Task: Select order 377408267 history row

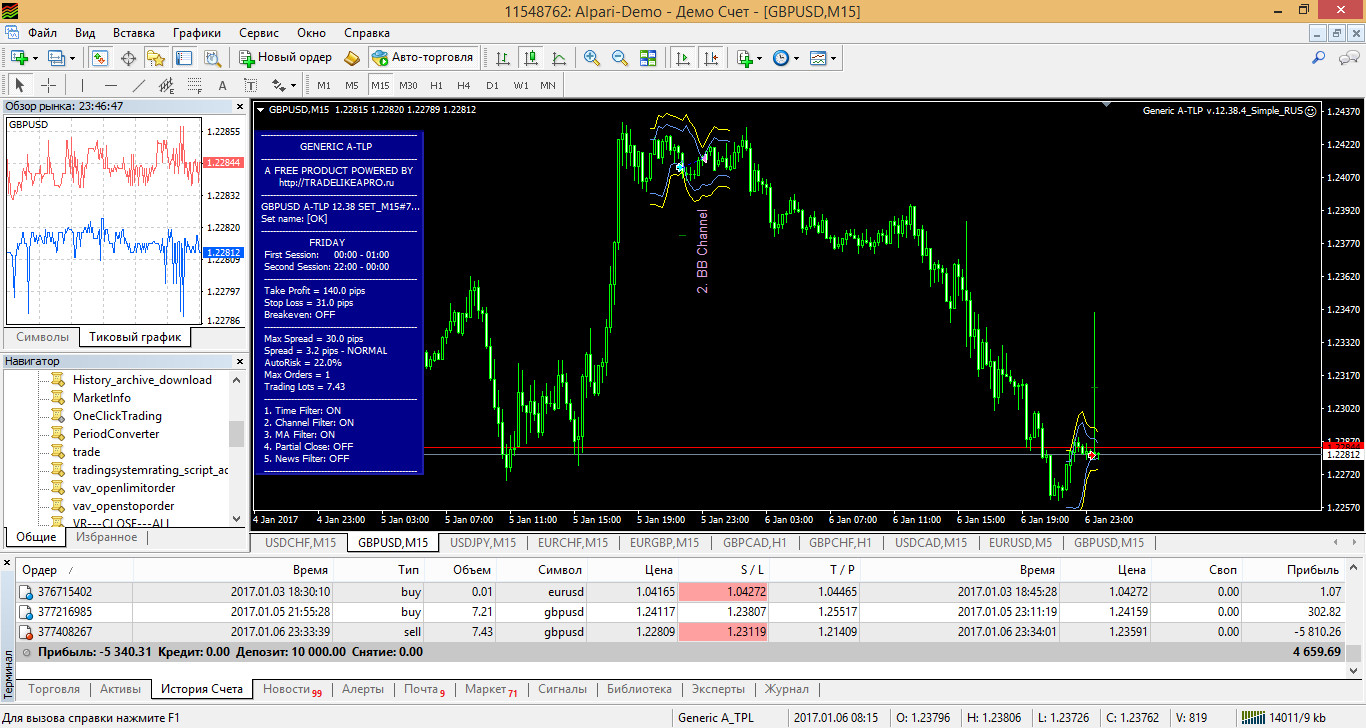Action: coord(681,632)
